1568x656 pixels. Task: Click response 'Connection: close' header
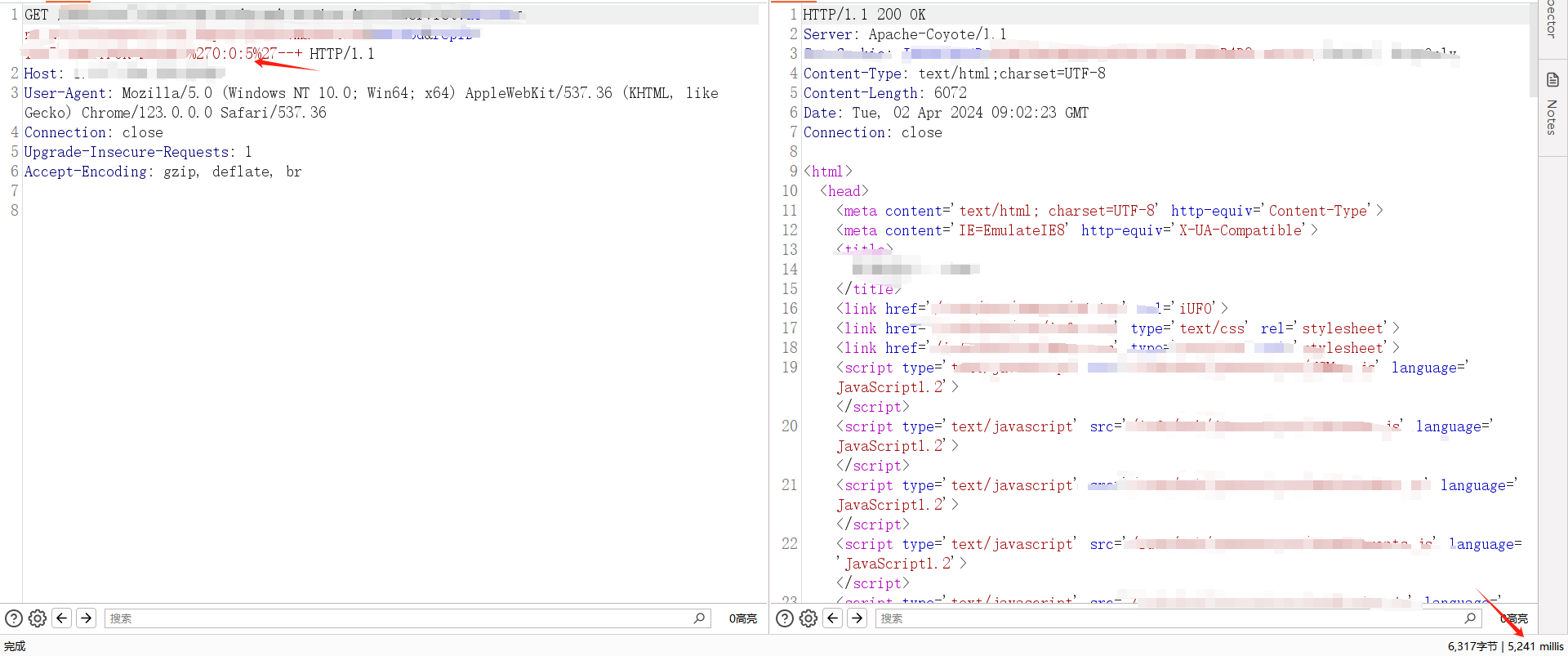[x=872, y=132]
